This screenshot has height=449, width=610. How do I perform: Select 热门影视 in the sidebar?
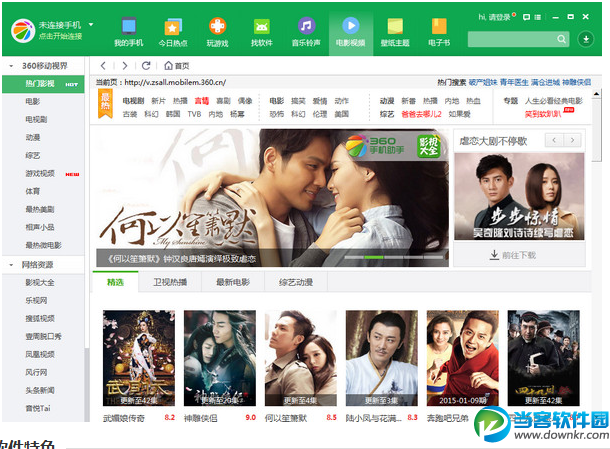tap(43, 84)
